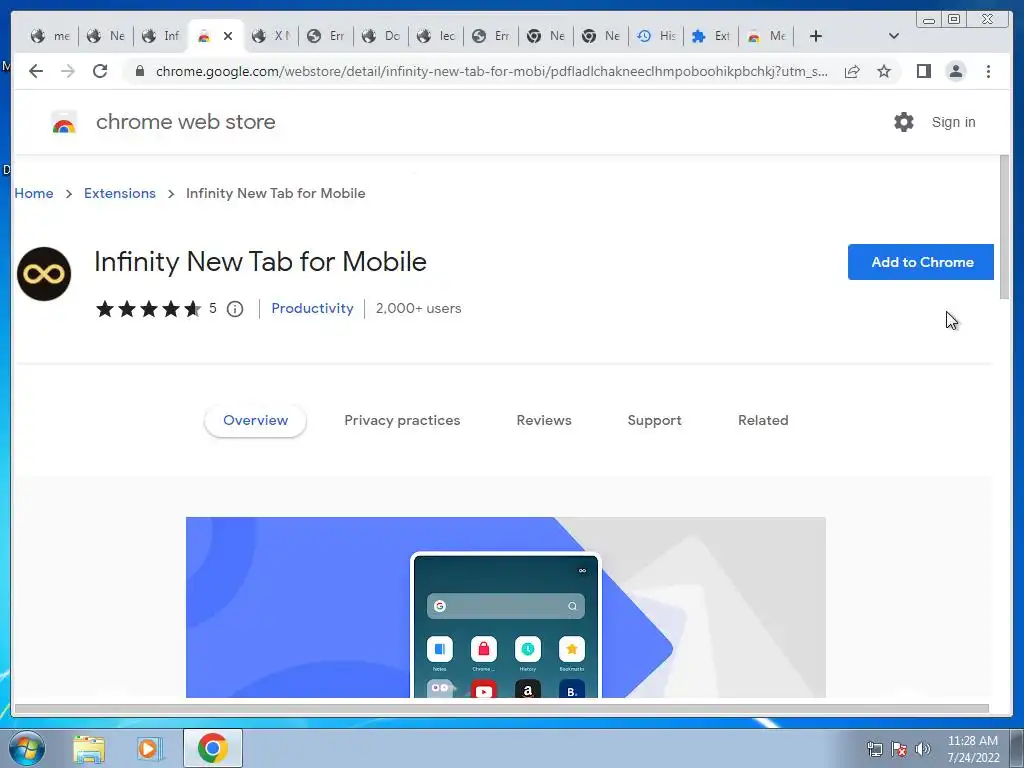Click the Infinity extension logo
This screenshot has height=768, width=1024.
[x=44, y=274]
